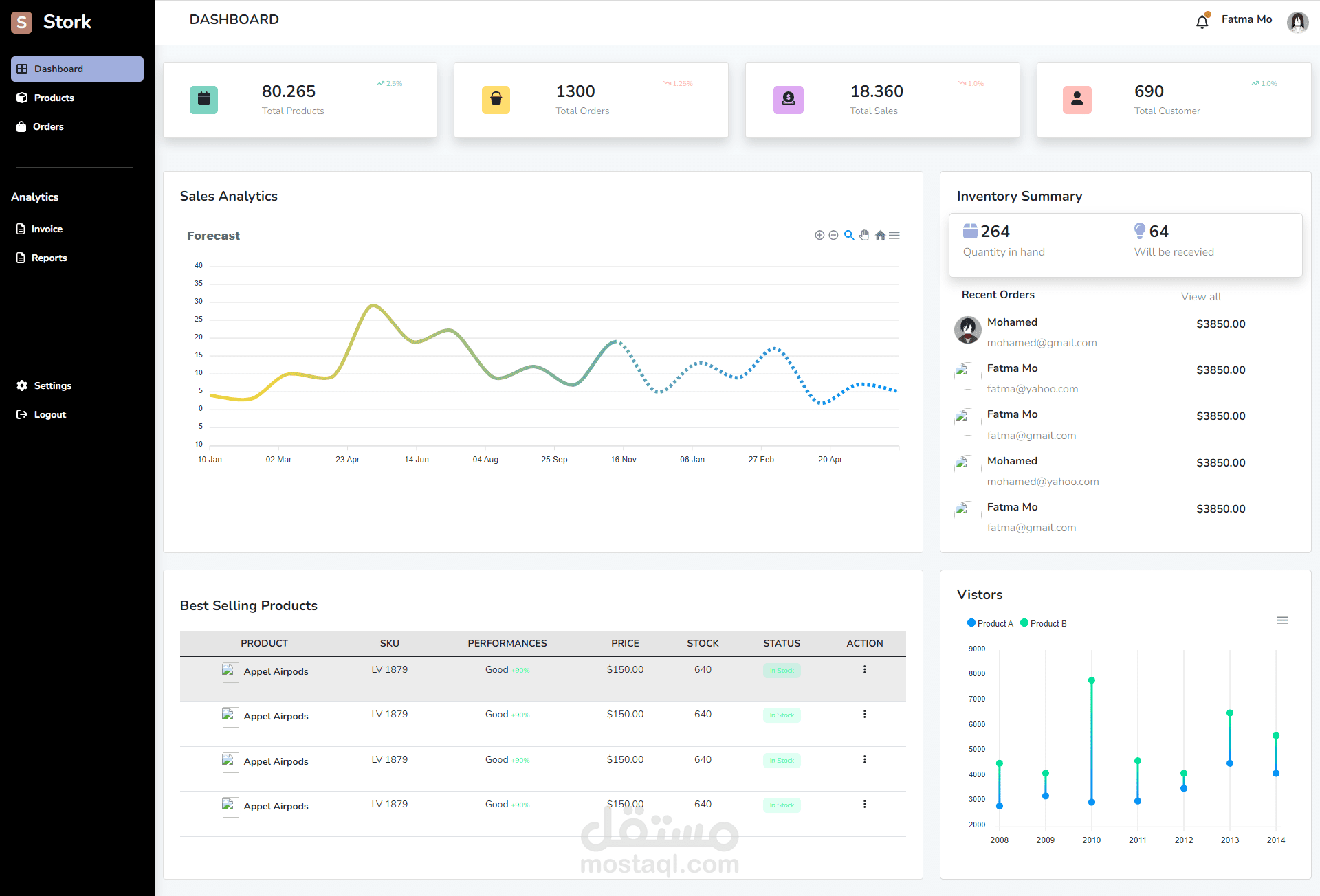Click the Total Orders basket icon
Viewport: 1320px width, 896px height.
pyautogui.click(x=496, y=100)
